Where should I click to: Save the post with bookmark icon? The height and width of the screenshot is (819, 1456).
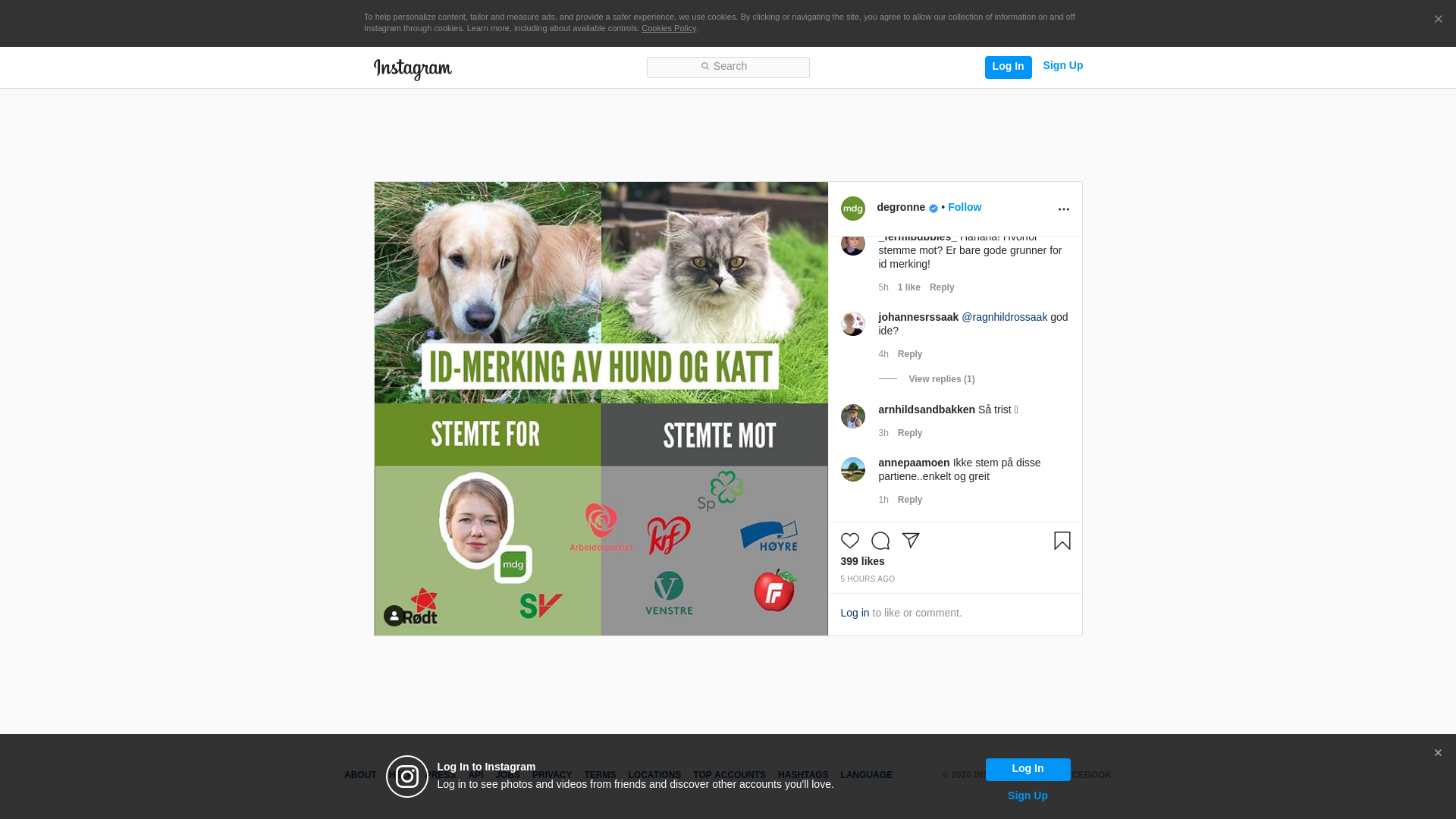coord(1062,541)
